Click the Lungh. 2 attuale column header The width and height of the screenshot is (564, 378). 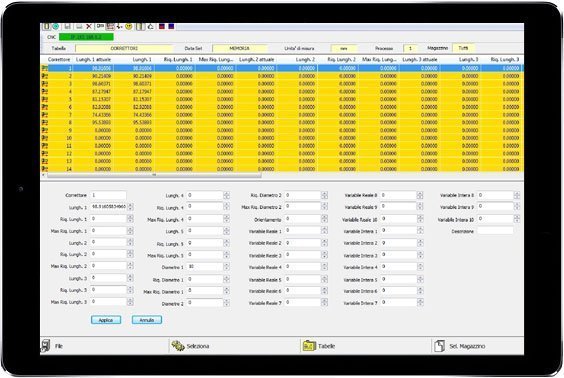pos(256,59)
